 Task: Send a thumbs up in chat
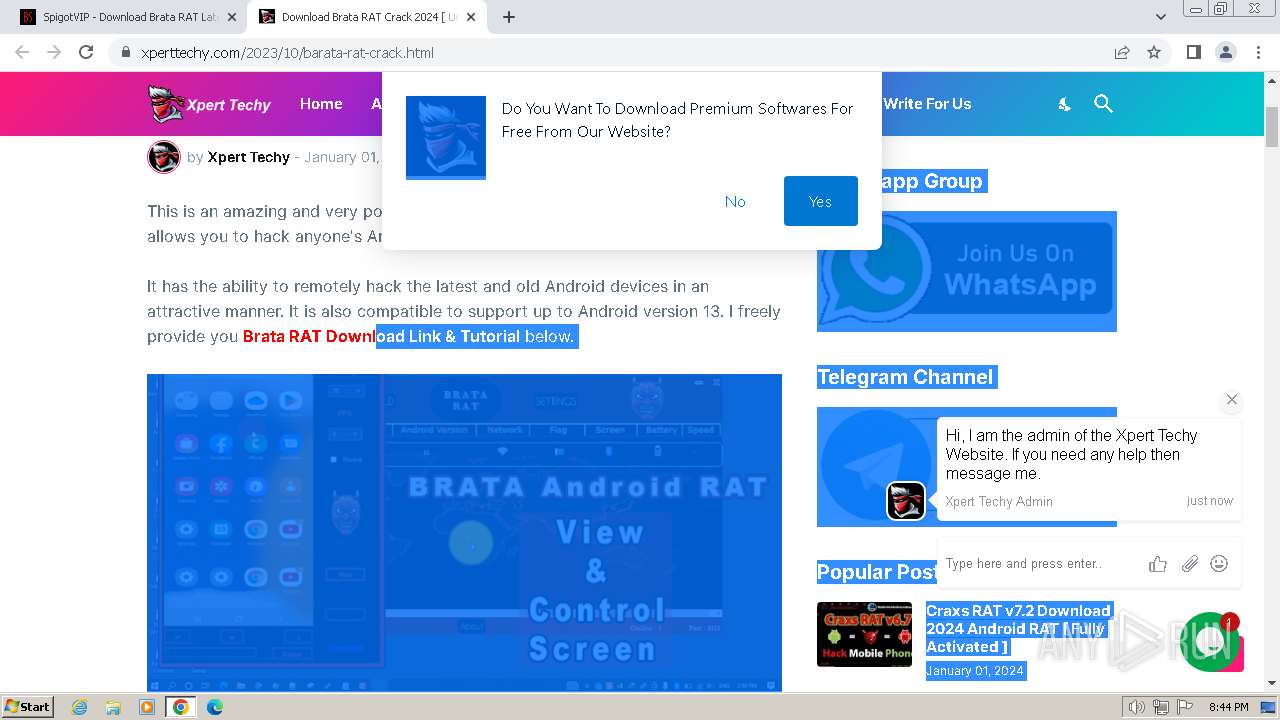1158,564
